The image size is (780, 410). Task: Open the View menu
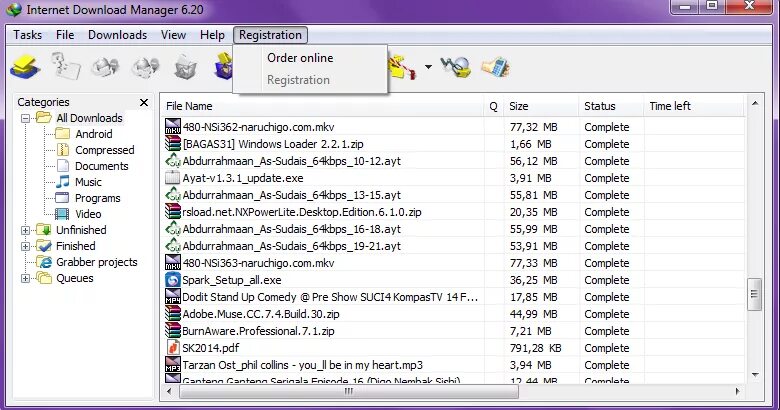click(x=173, y=35)
